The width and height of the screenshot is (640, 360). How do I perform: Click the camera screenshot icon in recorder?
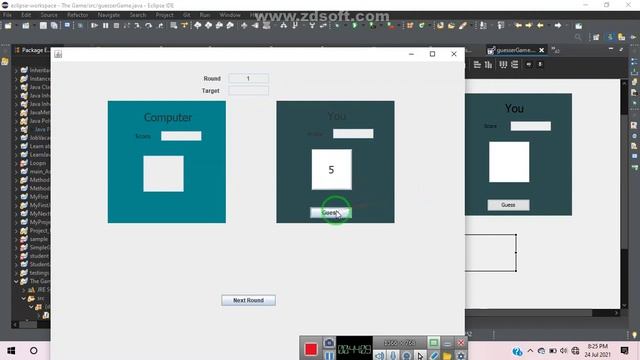tap(329, 343)
